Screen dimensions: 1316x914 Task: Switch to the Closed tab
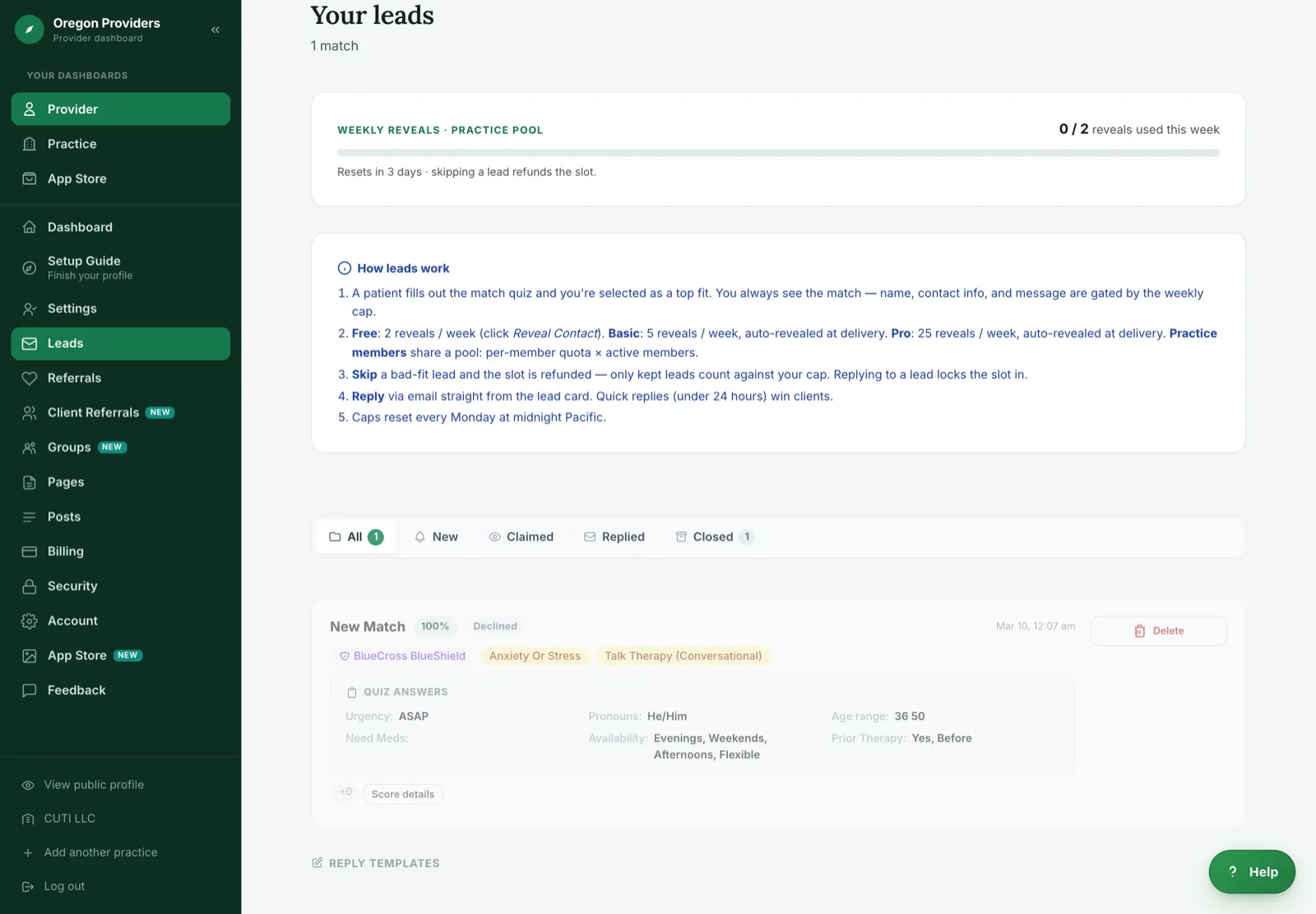pyautogui.click(x=715, y=536)
